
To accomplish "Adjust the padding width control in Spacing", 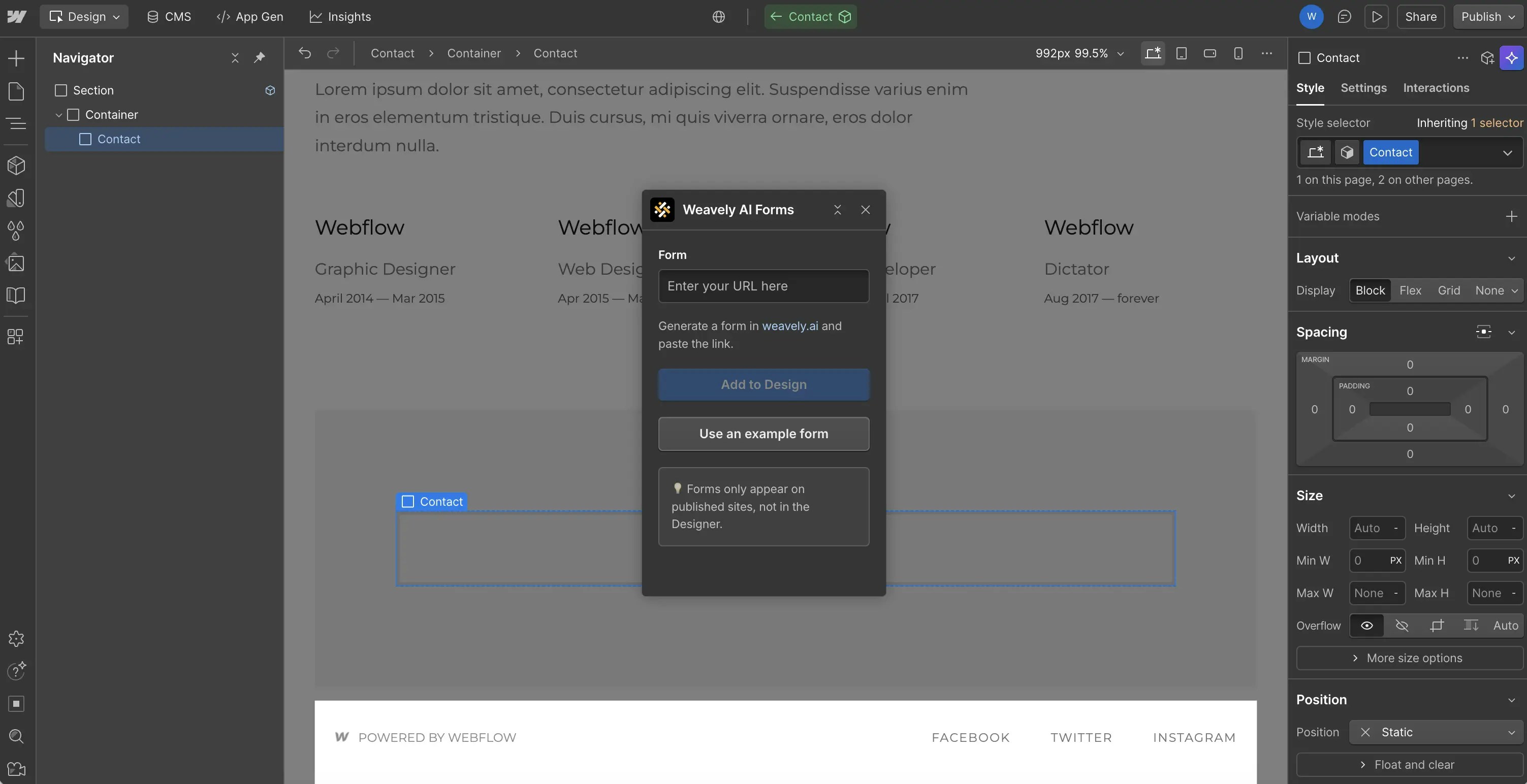I will pos(1410,408).
